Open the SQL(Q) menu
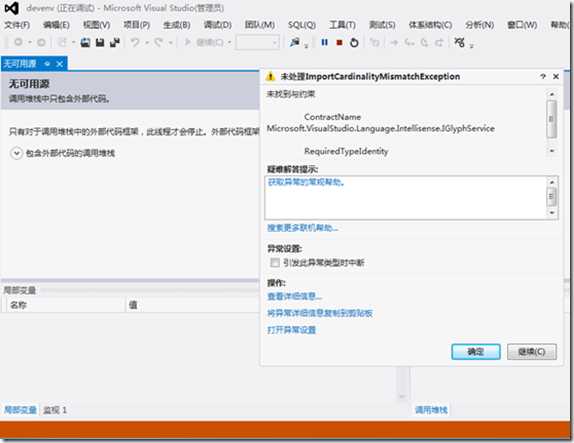Screen dimensions: 574x443 click(x=302, y=25)
